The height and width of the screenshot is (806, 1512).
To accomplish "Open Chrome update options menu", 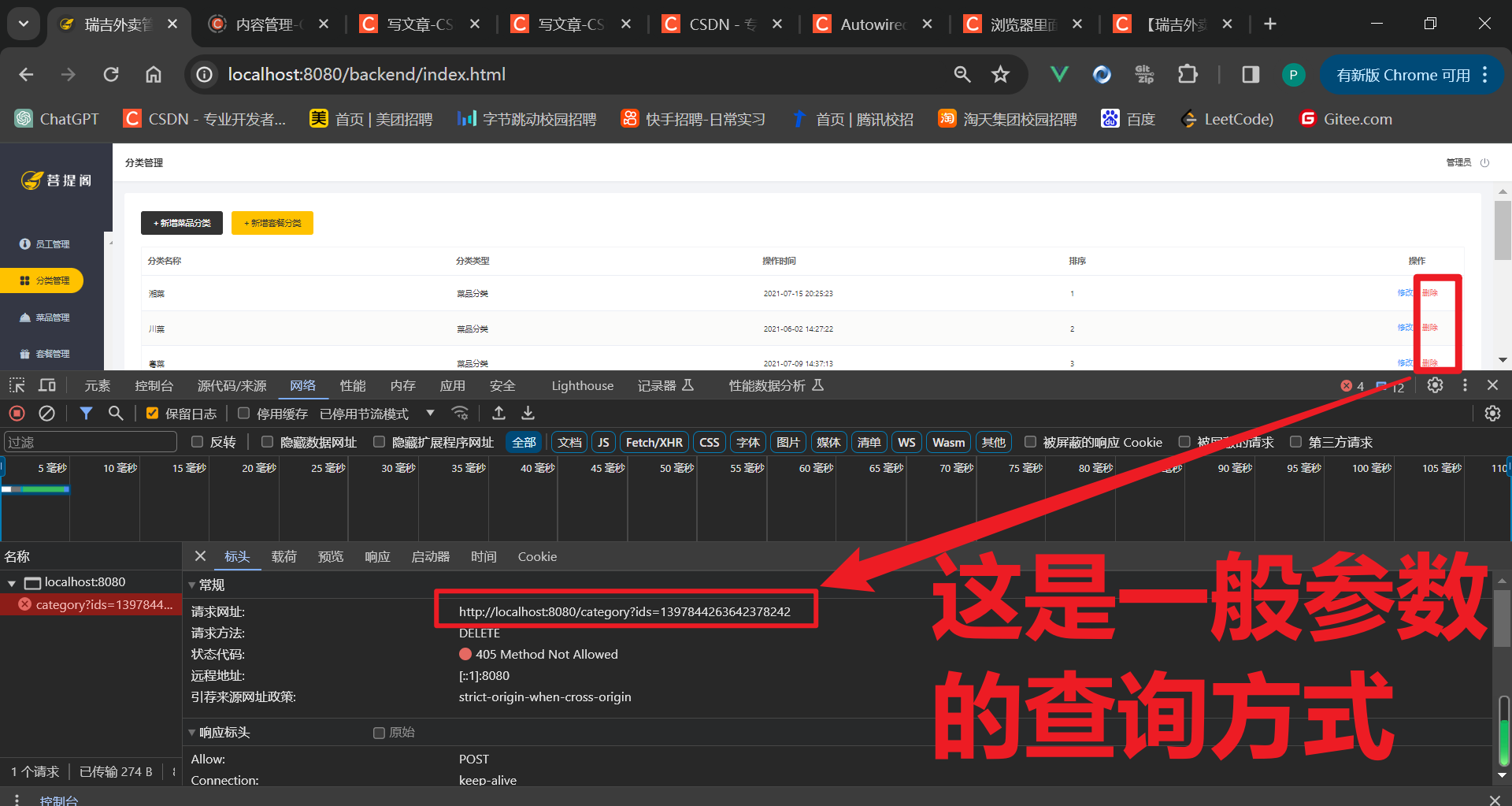I will [x=1485, y=75].
